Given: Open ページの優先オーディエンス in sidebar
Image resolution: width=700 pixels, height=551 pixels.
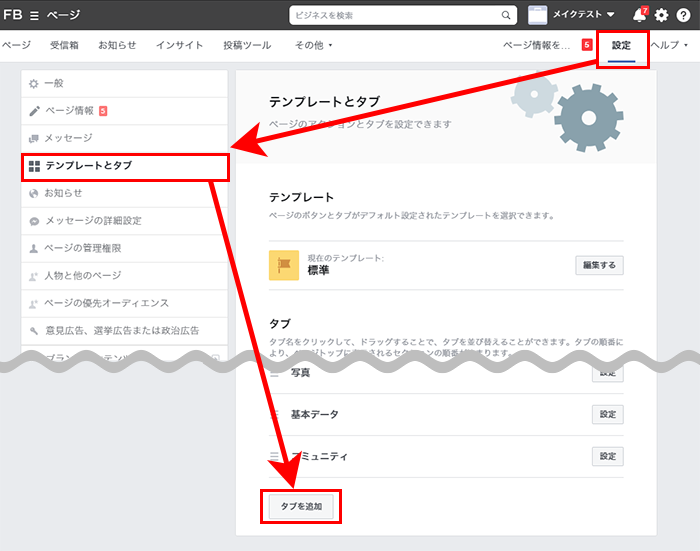Looking at the screenshot, I should (125, 304).
